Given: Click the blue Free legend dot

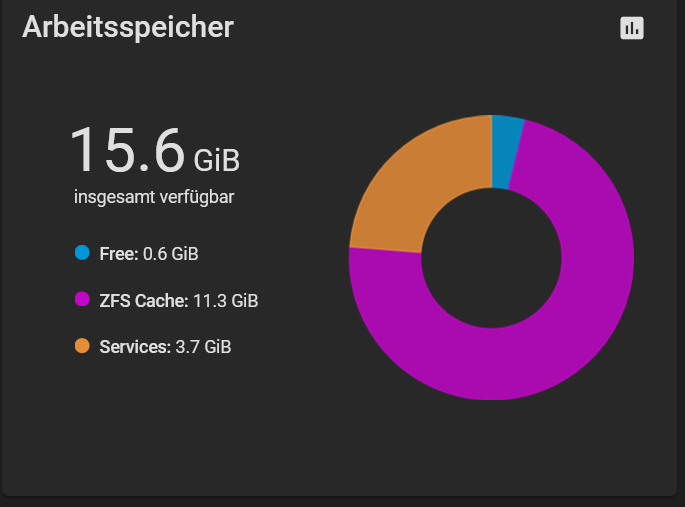Looking at the screenshot, I should pos(82,252).
